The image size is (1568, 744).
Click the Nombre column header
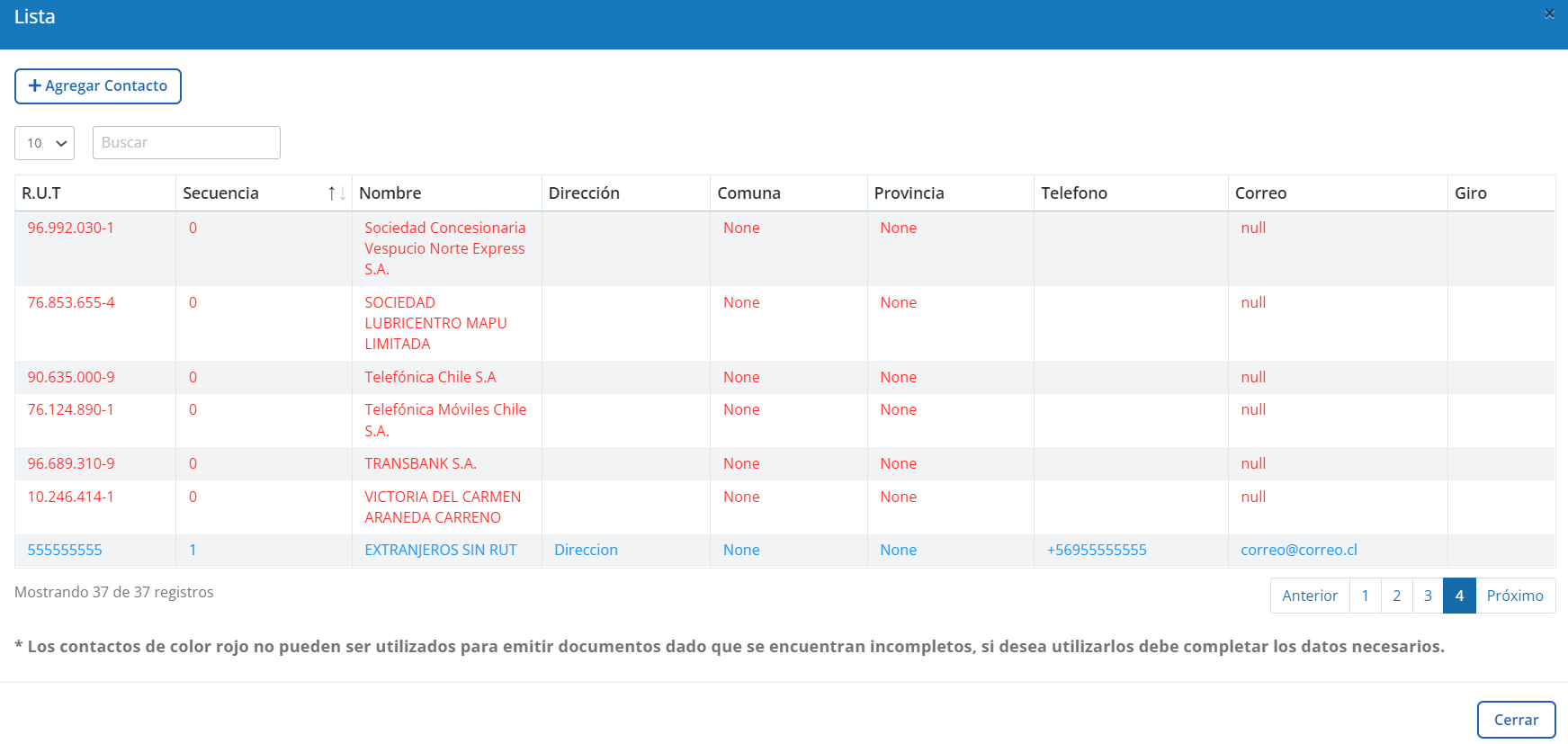pos(390,193)
